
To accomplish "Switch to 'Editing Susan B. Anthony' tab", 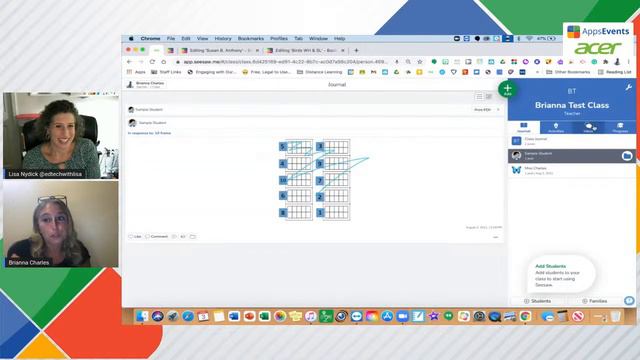I will point(220,50).
